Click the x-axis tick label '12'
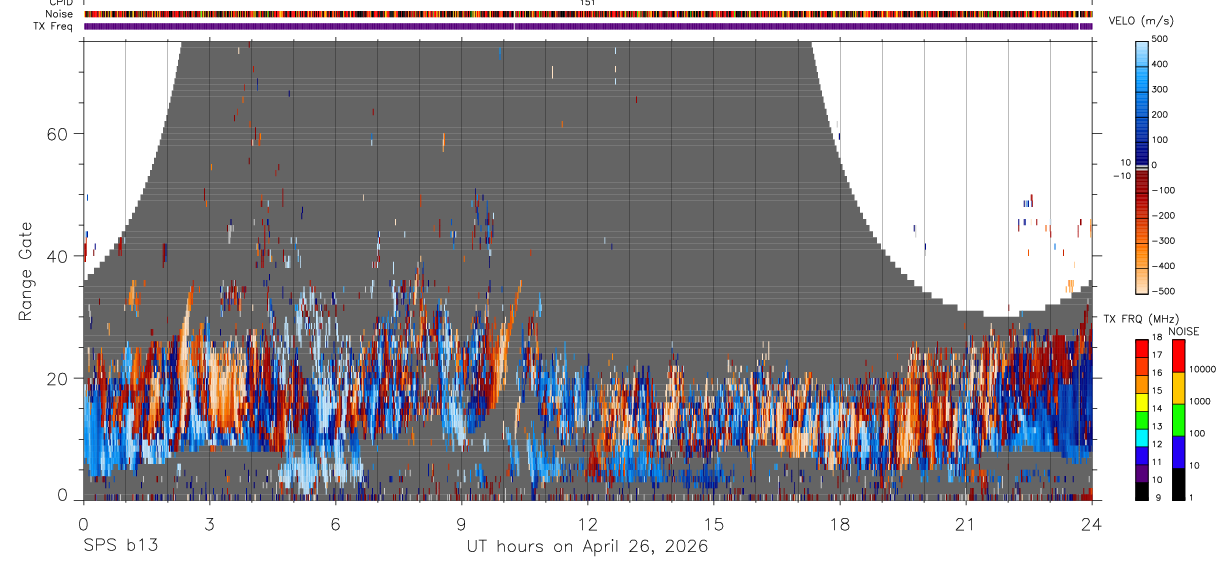The image size is (1228, 567). [x=588, y=523]
